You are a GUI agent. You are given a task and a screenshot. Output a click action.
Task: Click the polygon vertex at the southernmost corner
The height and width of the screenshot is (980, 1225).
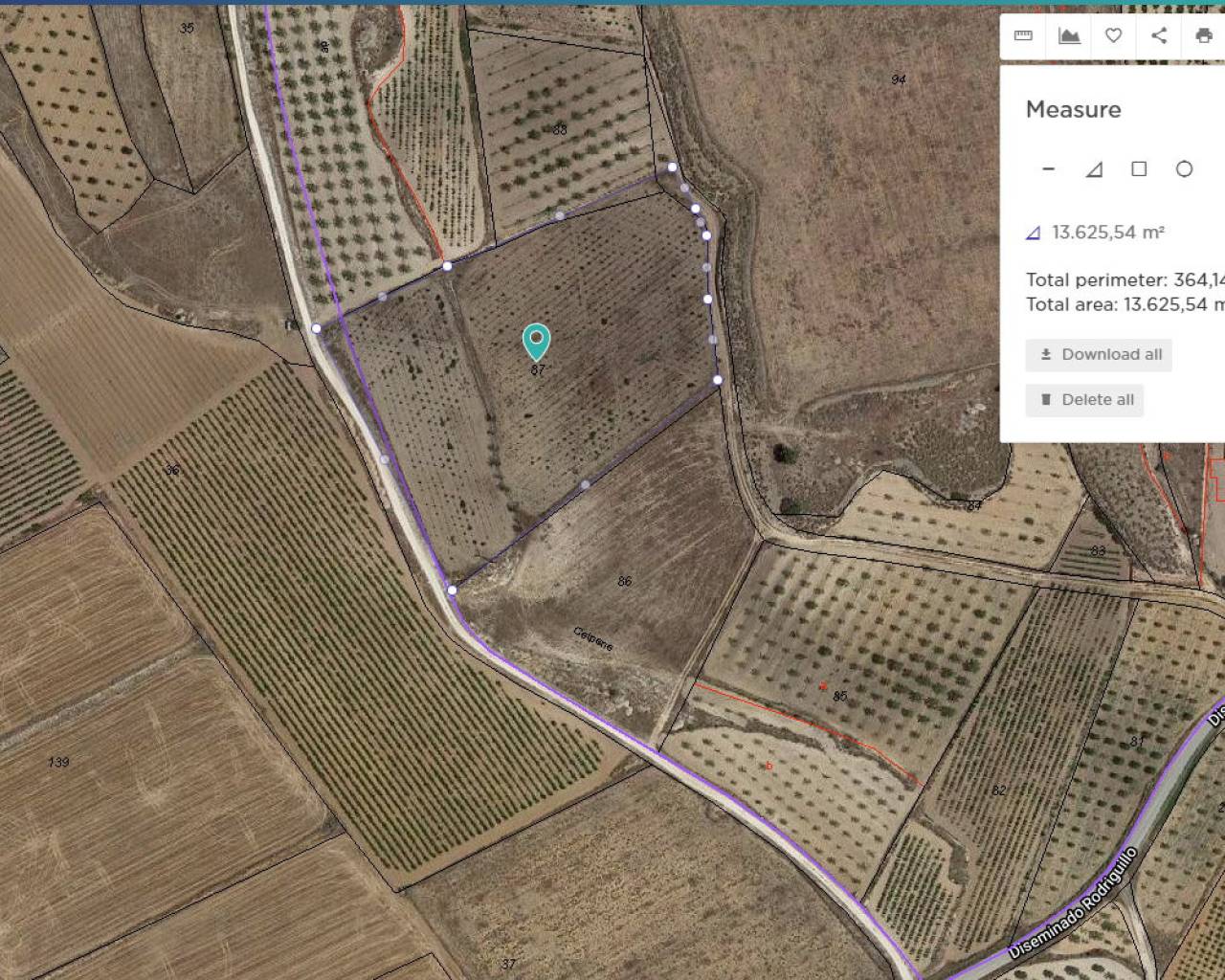click(x=453, y=590)
